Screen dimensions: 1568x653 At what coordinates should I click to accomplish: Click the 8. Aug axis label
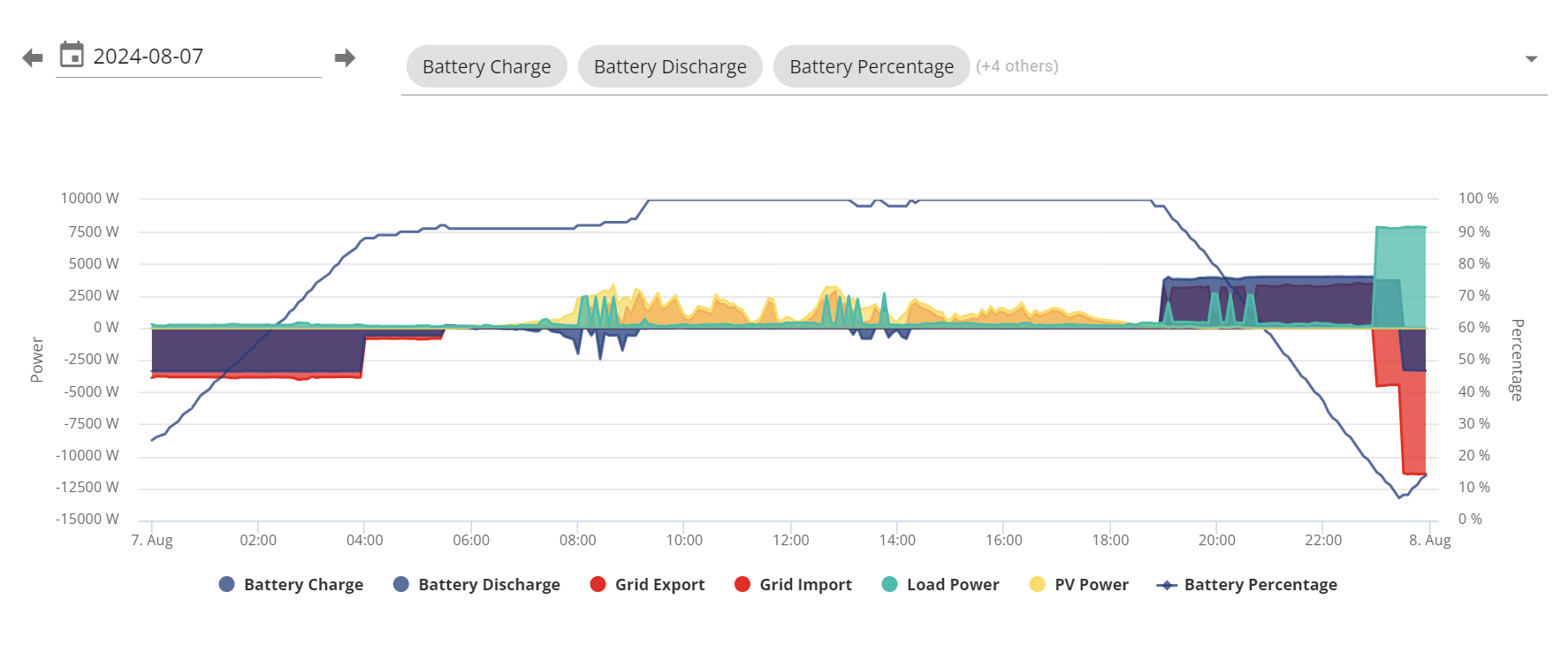[1429, 540]
